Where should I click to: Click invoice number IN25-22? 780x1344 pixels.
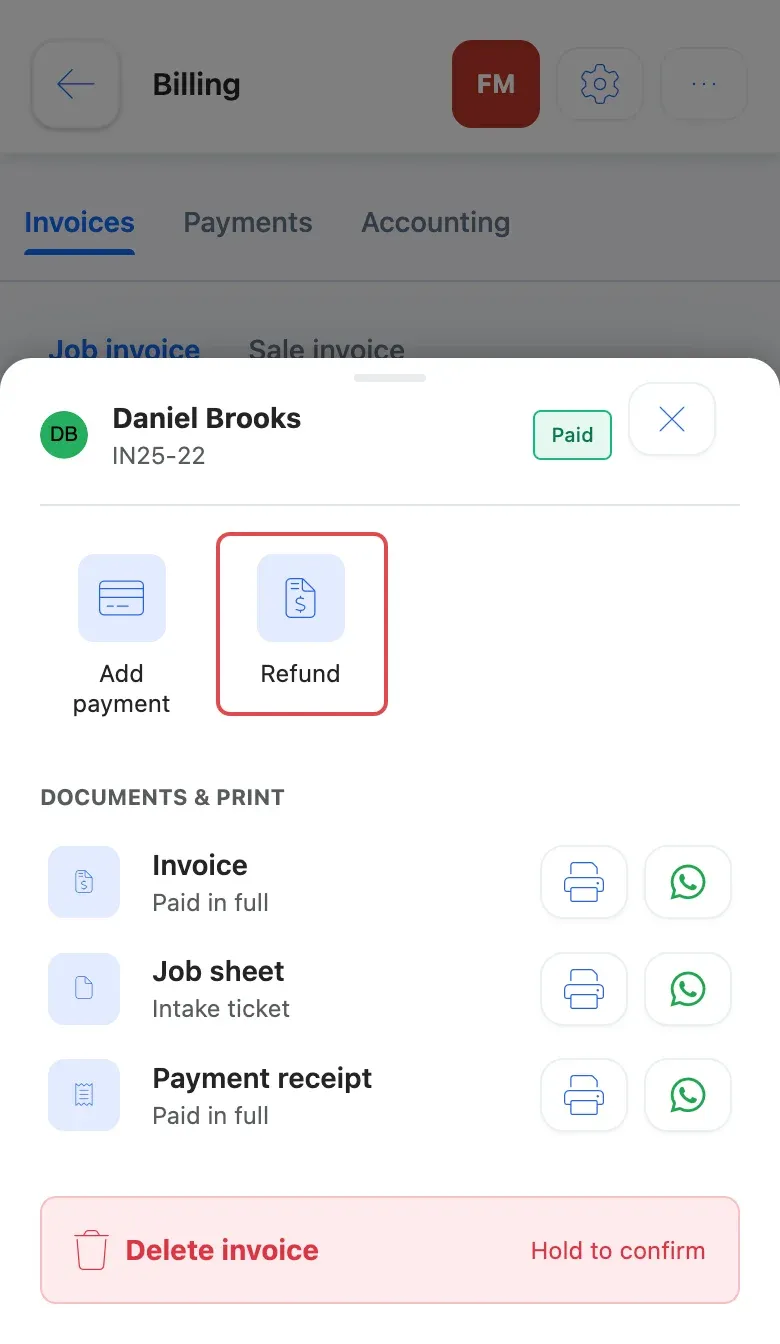(159, 456)
